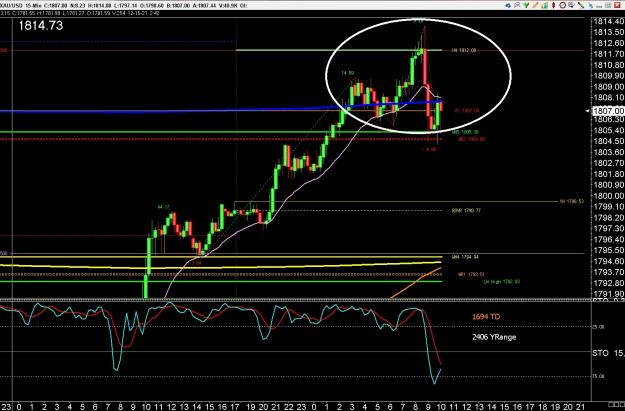Click the RWR 1798.77 level label
The image size is (625, 411).
[466, 210]
